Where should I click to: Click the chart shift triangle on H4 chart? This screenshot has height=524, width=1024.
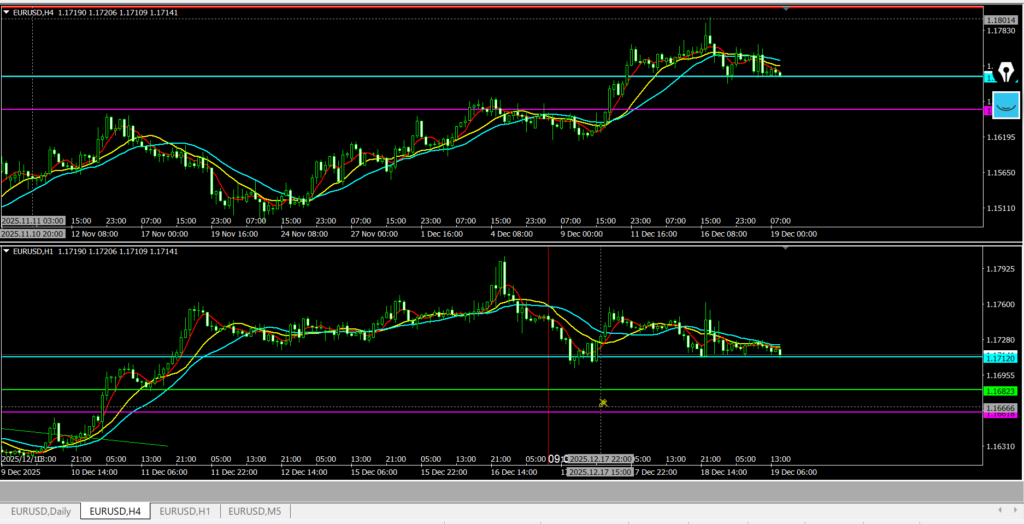785,9
